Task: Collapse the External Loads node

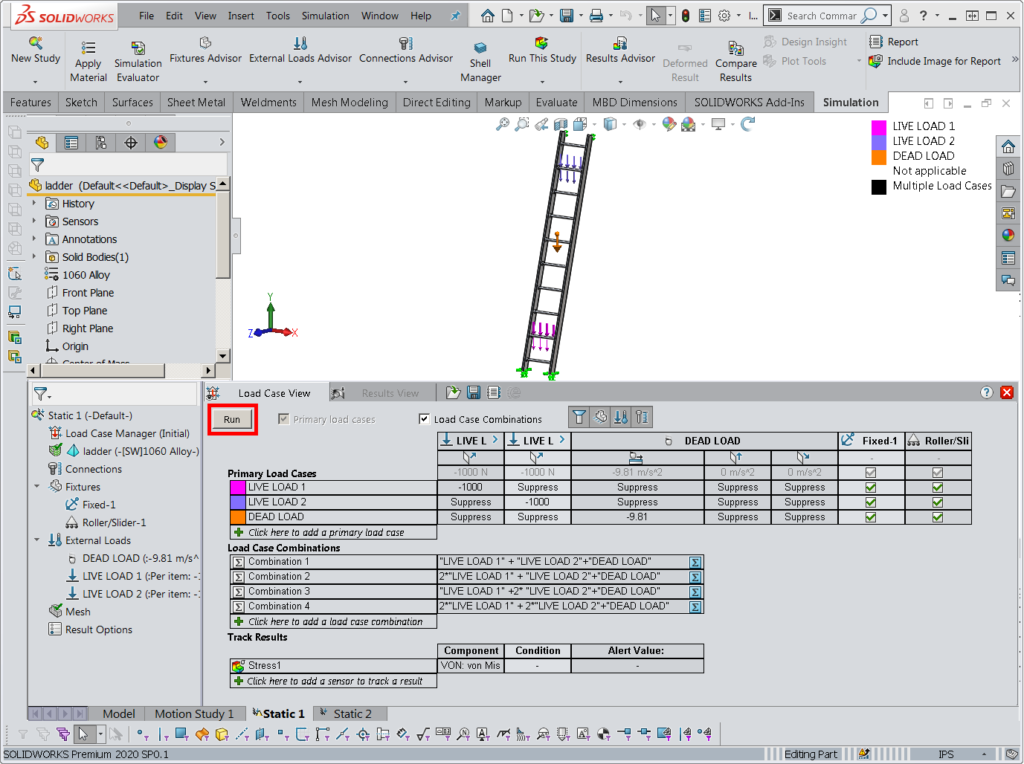Action: [37, 540]
